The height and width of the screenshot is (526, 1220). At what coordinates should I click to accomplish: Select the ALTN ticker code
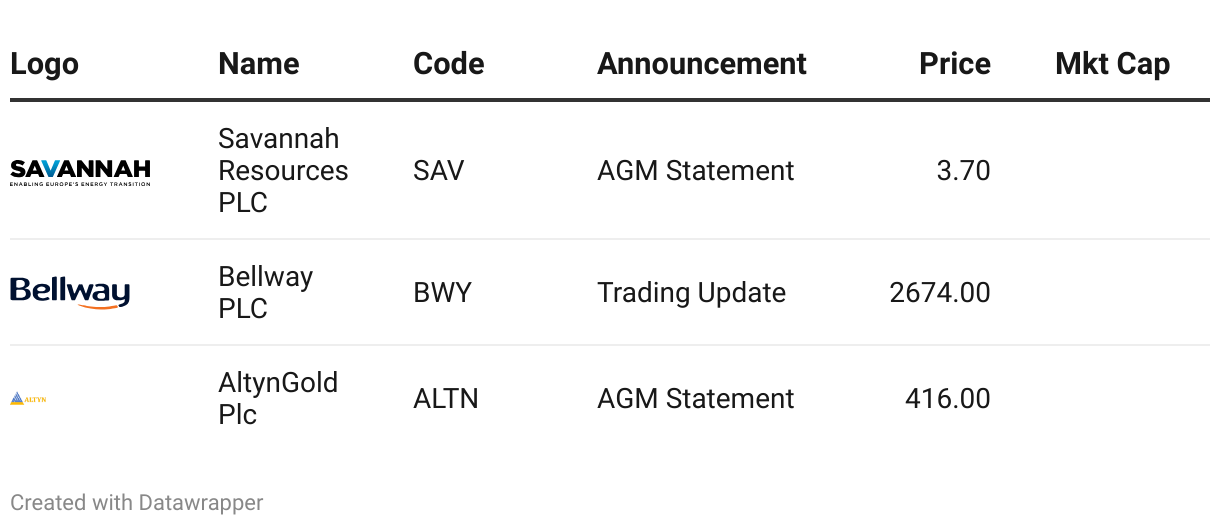click(445, 399)
